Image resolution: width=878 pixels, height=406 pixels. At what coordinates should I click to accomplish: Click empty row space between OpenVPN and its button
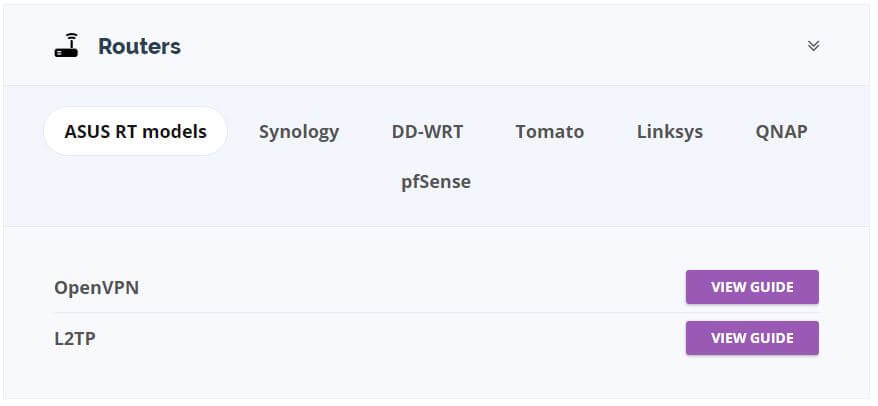pyautogui.click(x=412, y=288)
